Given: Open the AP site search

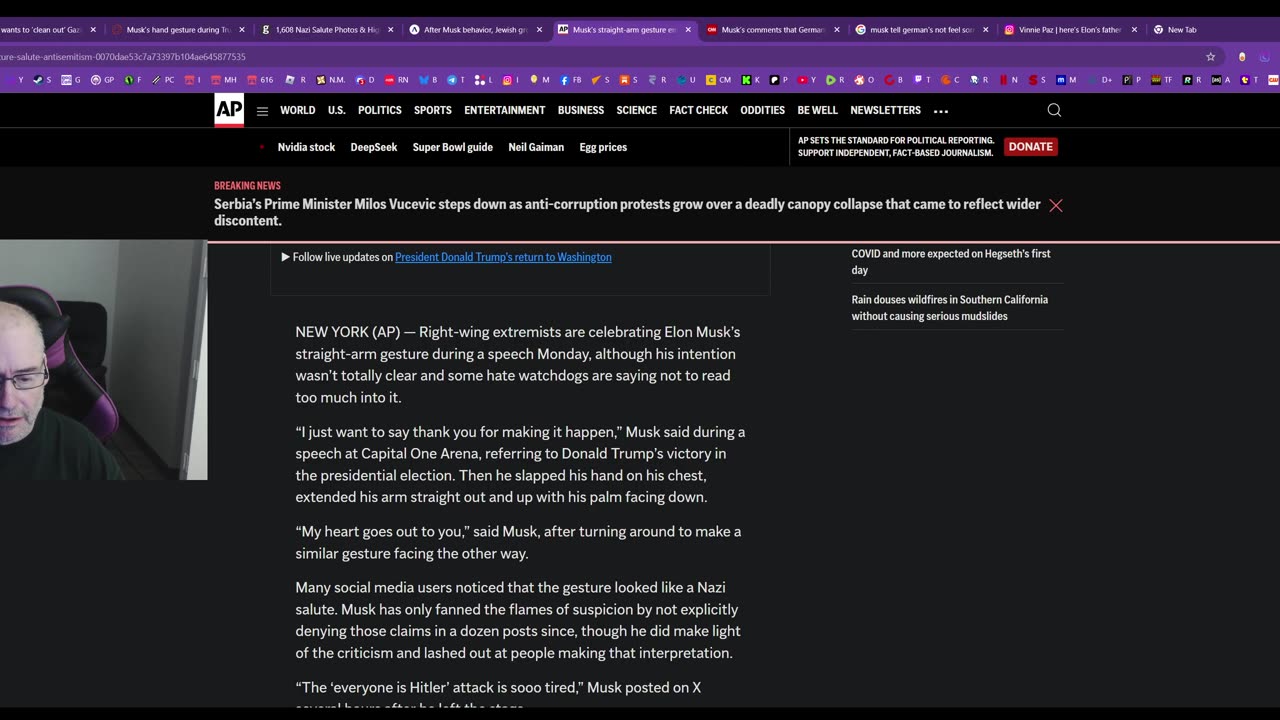Looking at the screenshot, I should 1054,110.
